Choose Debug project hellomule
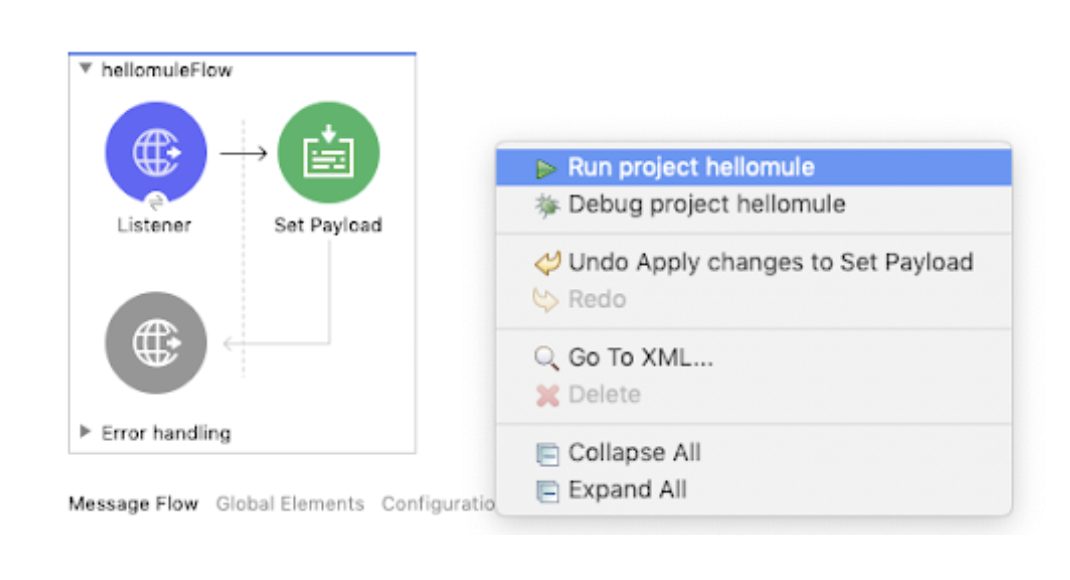Viewport: 1070px width, 580px height. tap(753, 204)
